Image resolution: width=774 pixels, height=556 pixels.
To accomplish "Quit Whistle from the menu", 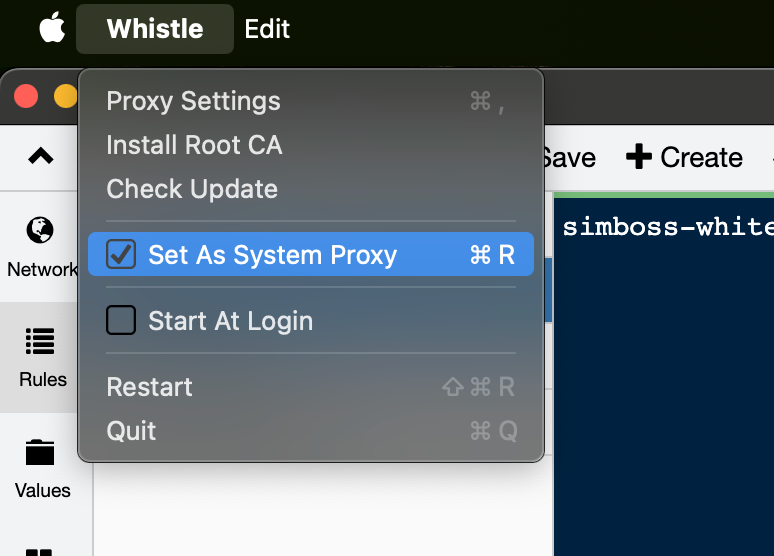I will (131, 431).
